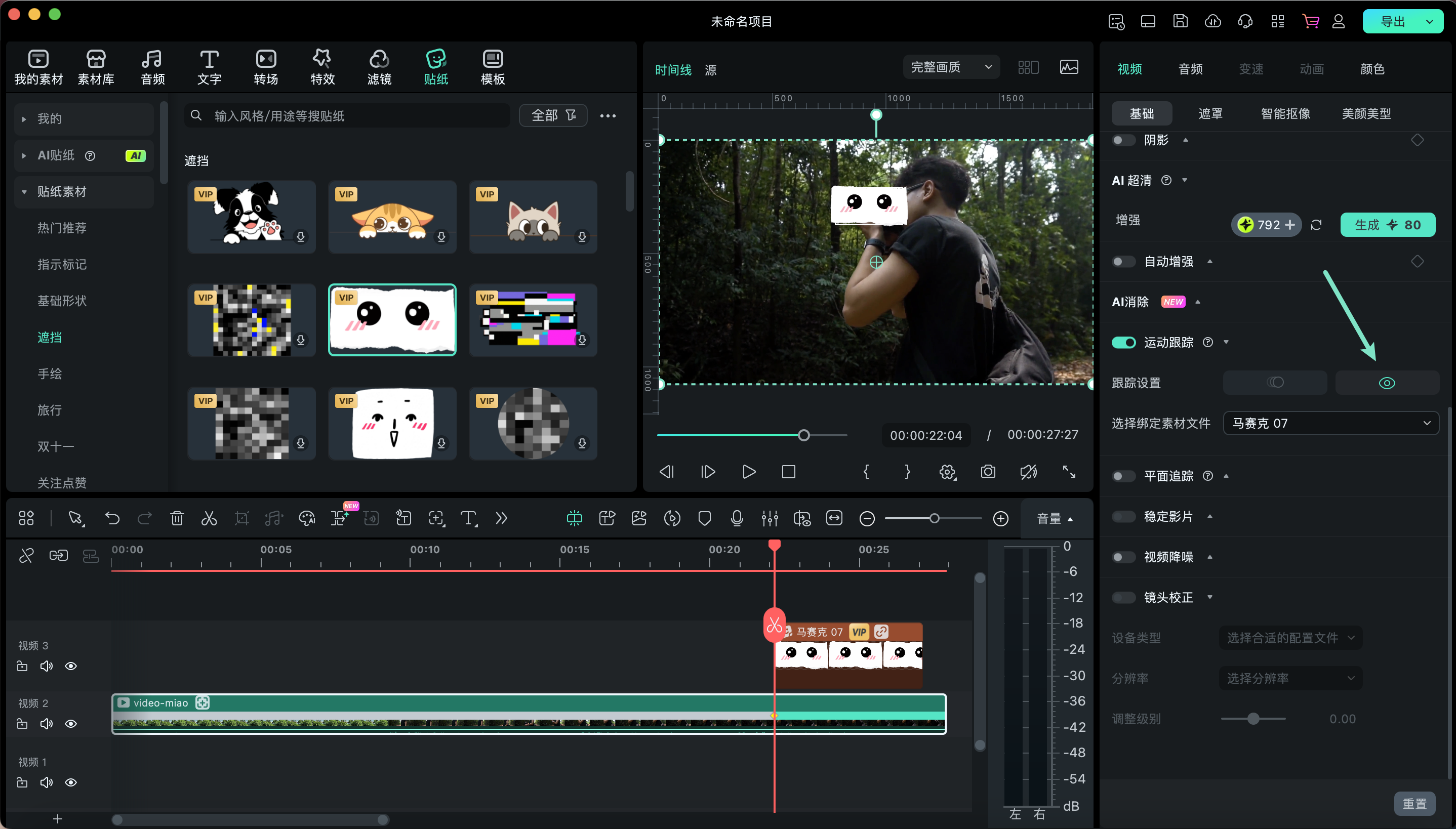Viewport: 1456px width, 829px height.
Task: Open the 完整画质 quality dropdown
Action: coord(951,67)
